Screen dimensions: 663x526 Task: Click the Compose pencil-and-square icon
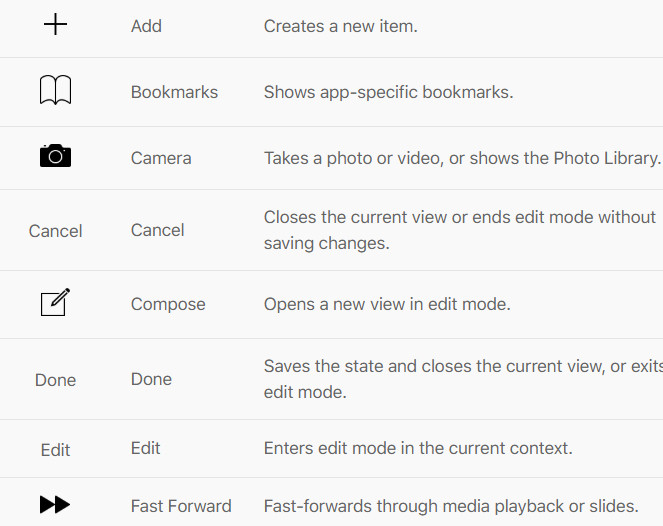click(56, 302)
